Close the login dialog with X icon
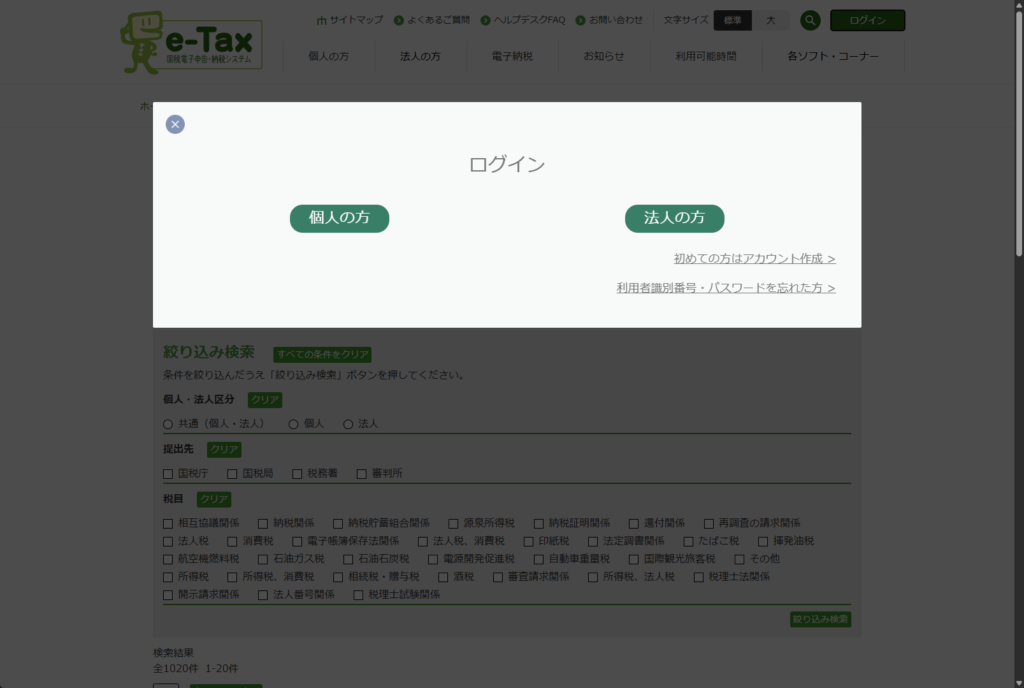Image resolution: width=1024 pixels, height=688 pixels. [x=175, y=124]
